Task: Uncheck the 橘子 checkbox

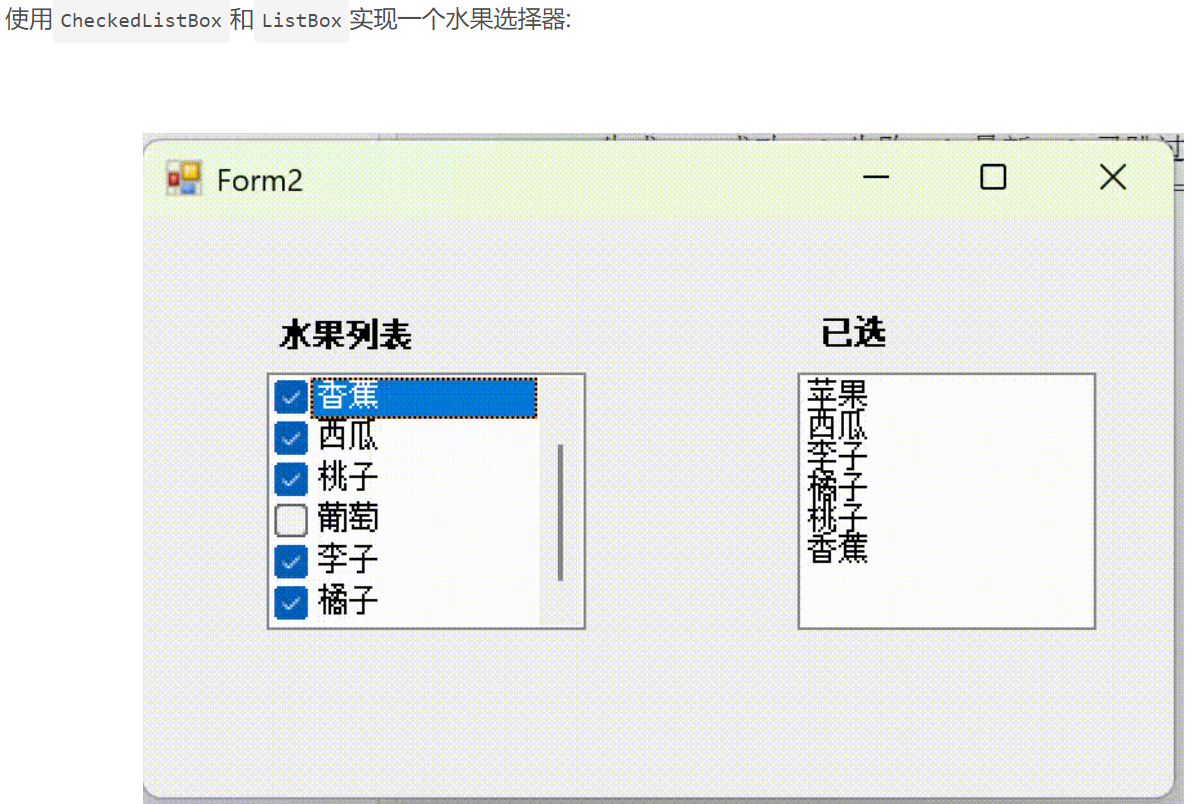Action: (290, 603)
